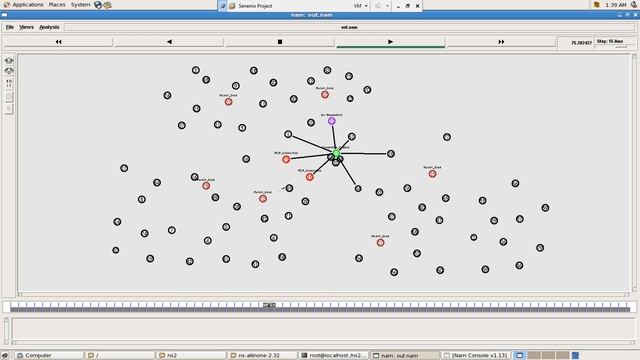
Task: Click the red Packet_Drop node on right side
Action: (x=433, y=174)
